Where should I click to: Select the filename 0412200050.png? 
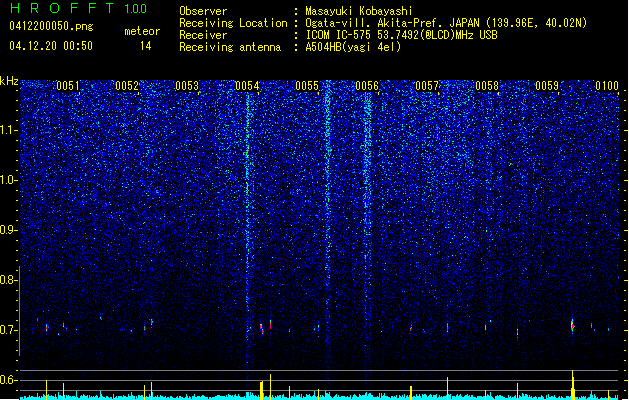[x=51, y=26]
